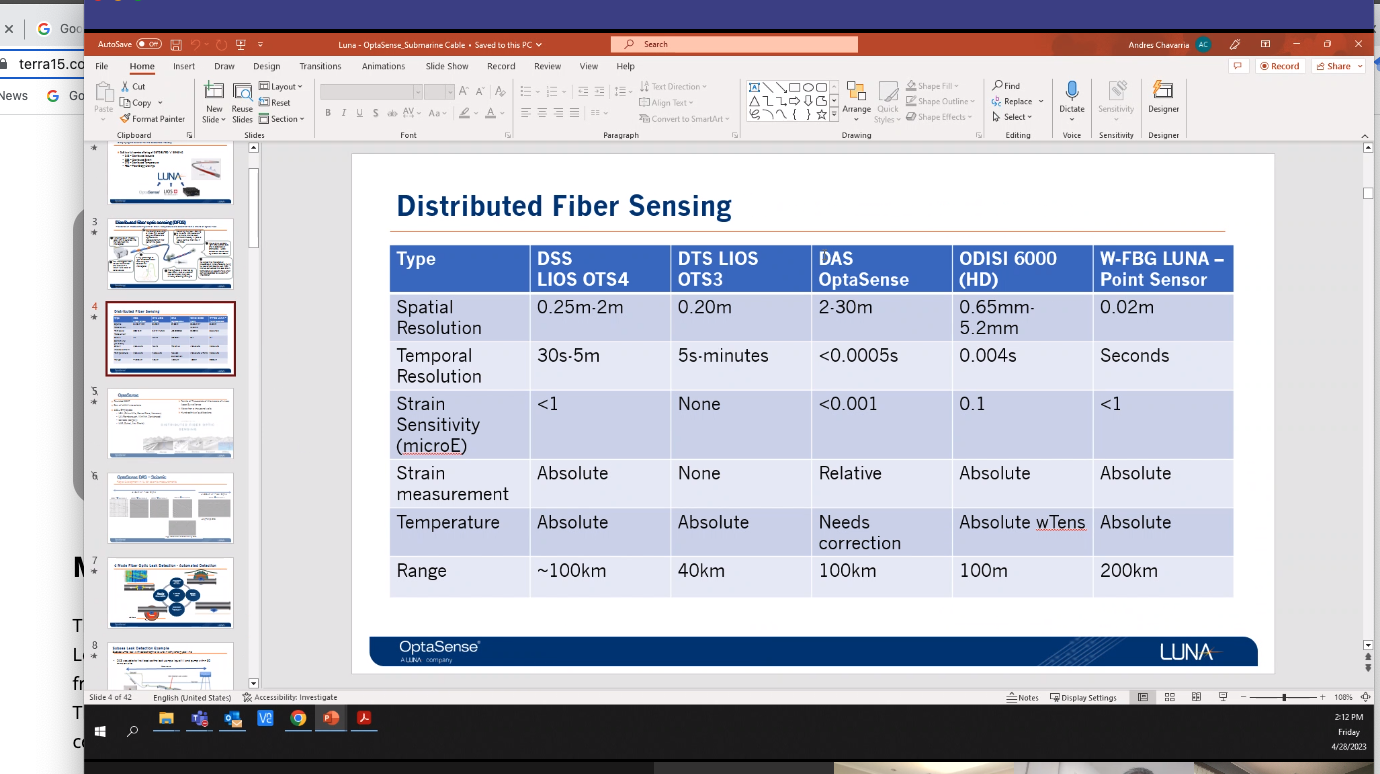Open the font name combo box
Viewport: 1380px width, 774px height.
(x=370, y=91)
